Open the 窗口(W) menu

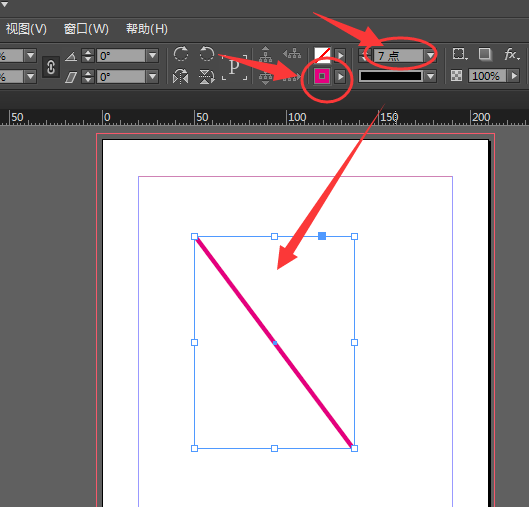[x=86, y=29]
